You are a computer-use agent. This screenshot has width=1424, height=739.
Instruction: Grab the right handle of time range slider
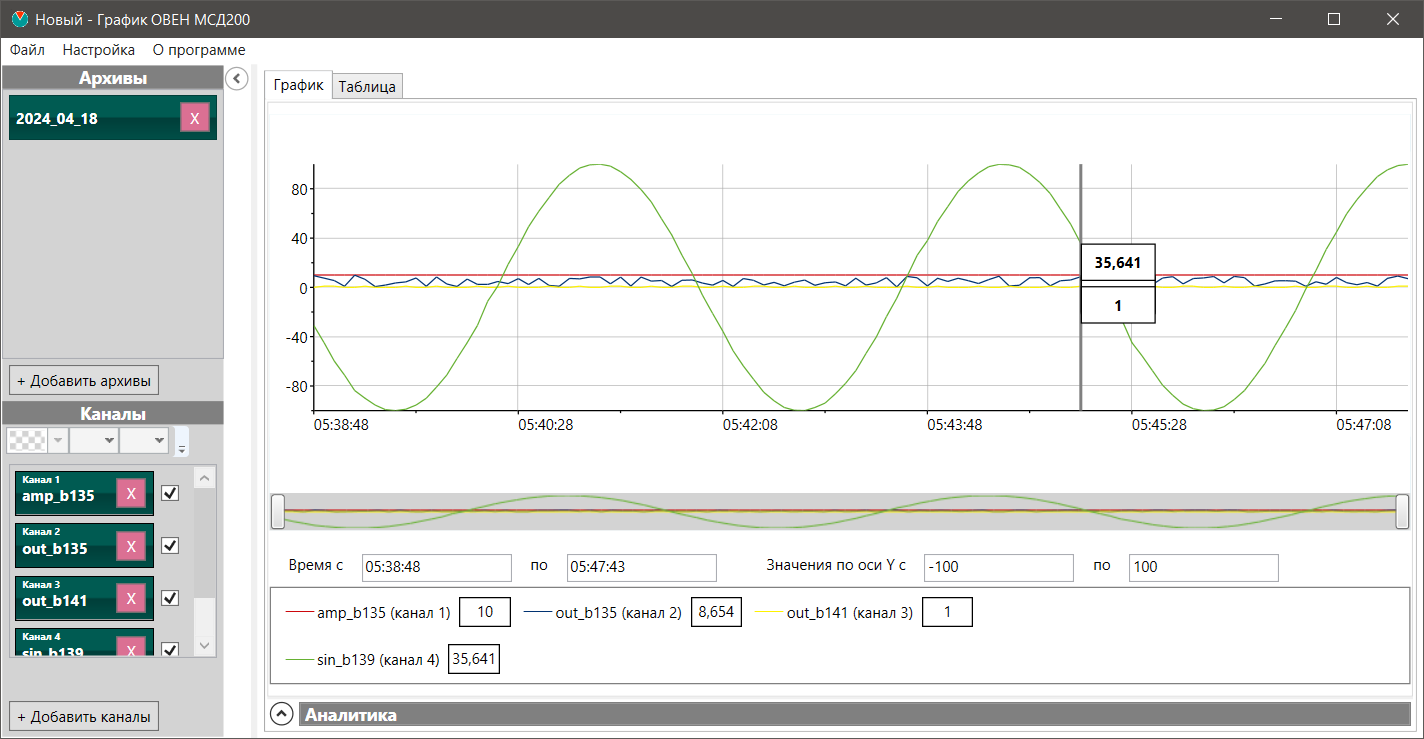1403,511
